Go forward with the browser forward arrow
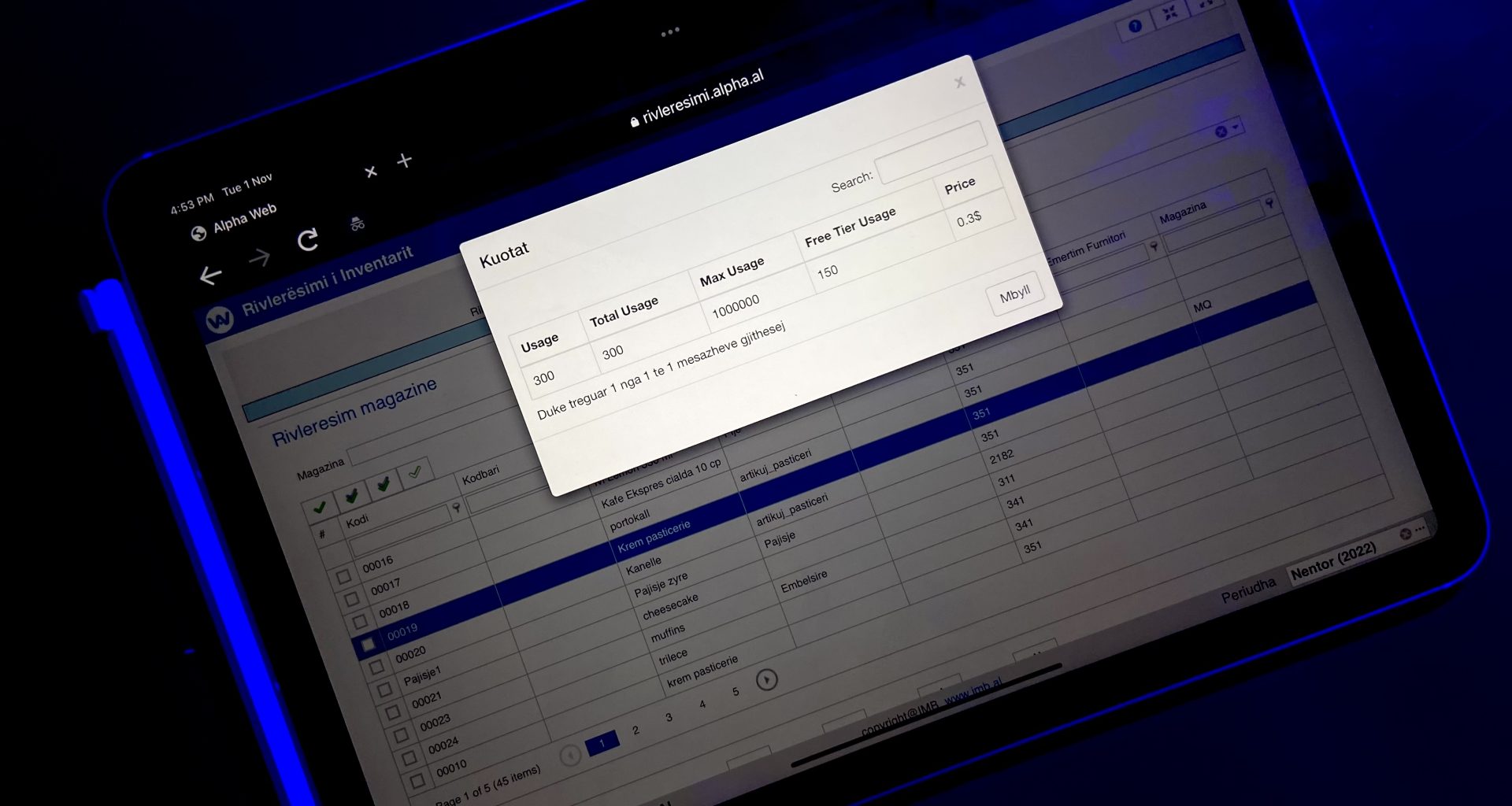The image size is (1512, 806). point(259,257)
